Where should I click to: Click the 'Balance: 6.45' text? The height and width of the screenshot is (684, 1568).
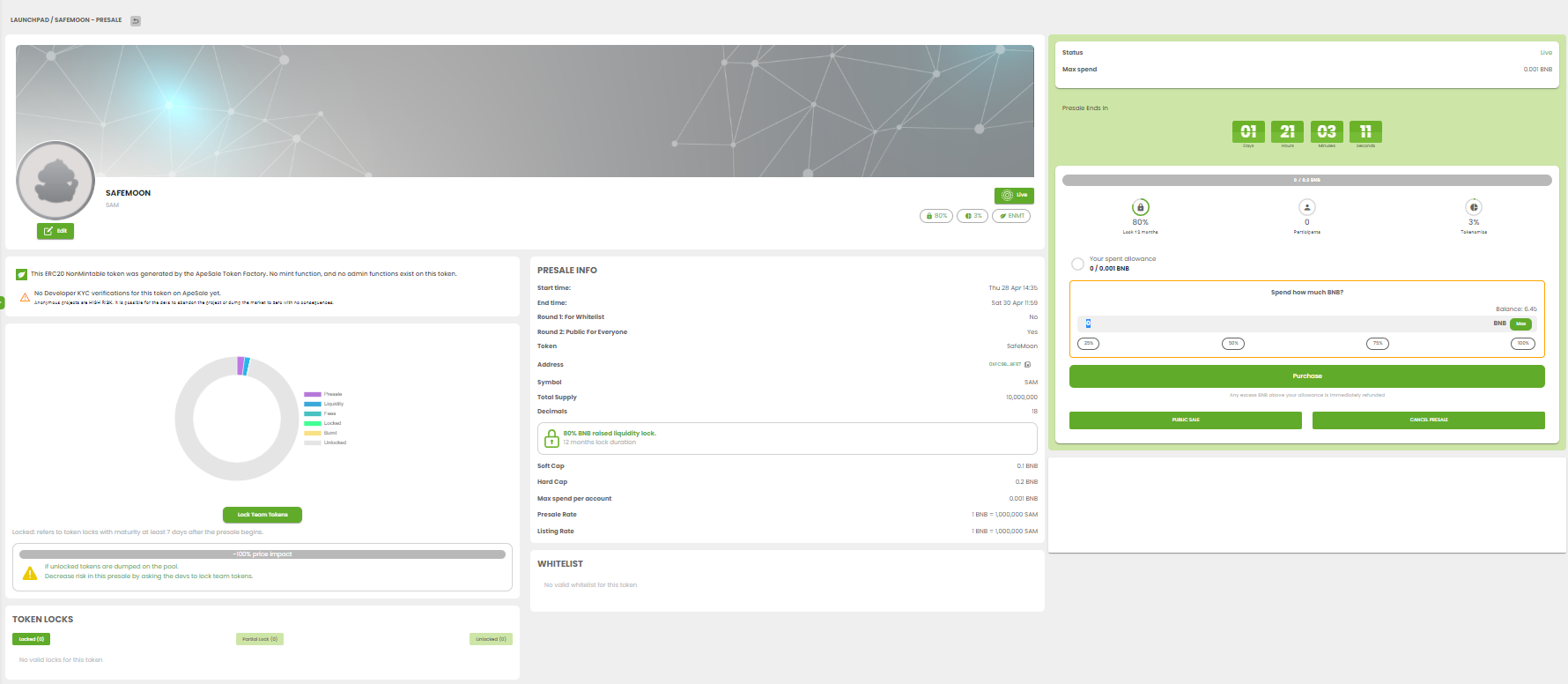point(1516,309)
